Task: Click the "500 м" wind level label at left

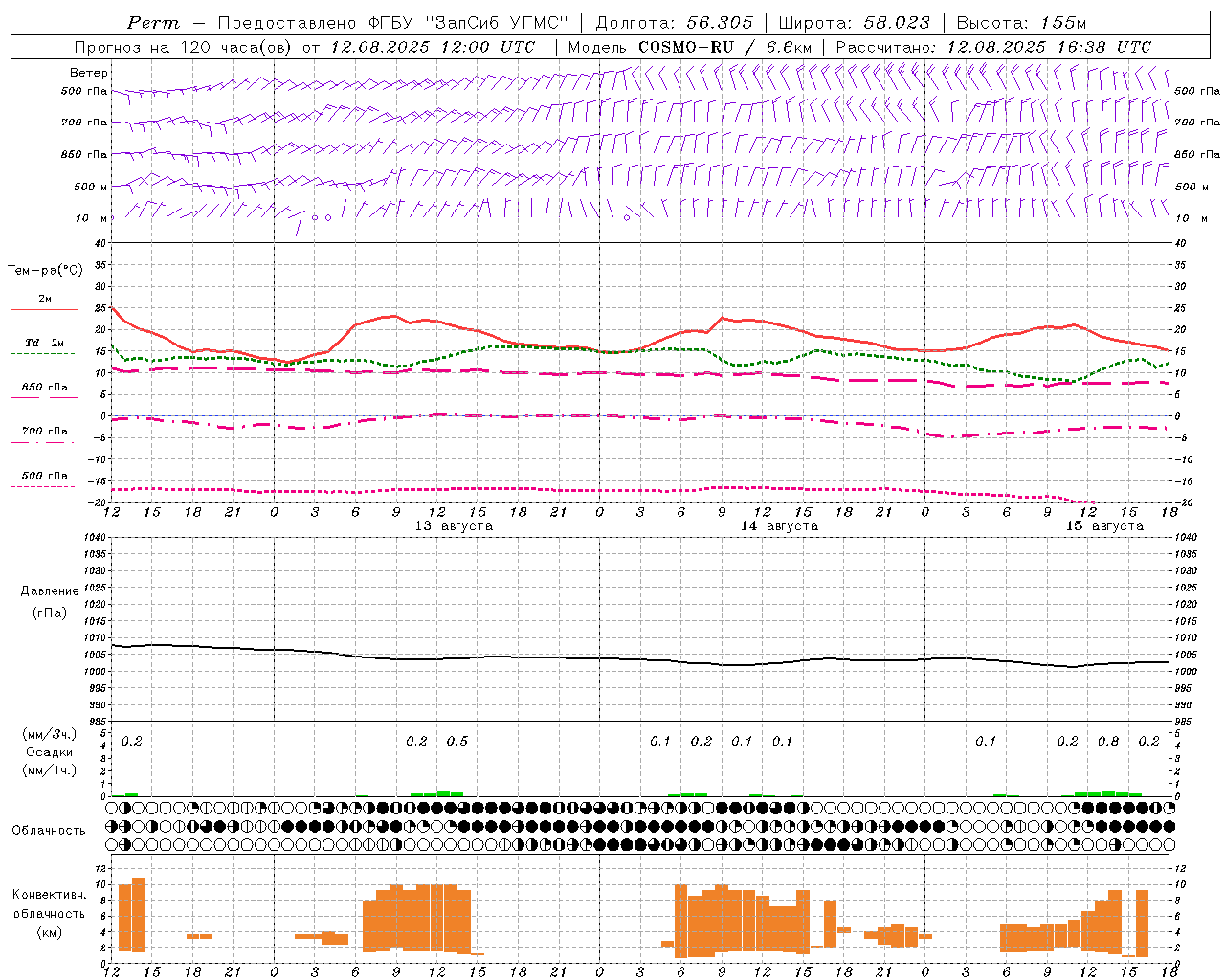Action: coord(91,187)
